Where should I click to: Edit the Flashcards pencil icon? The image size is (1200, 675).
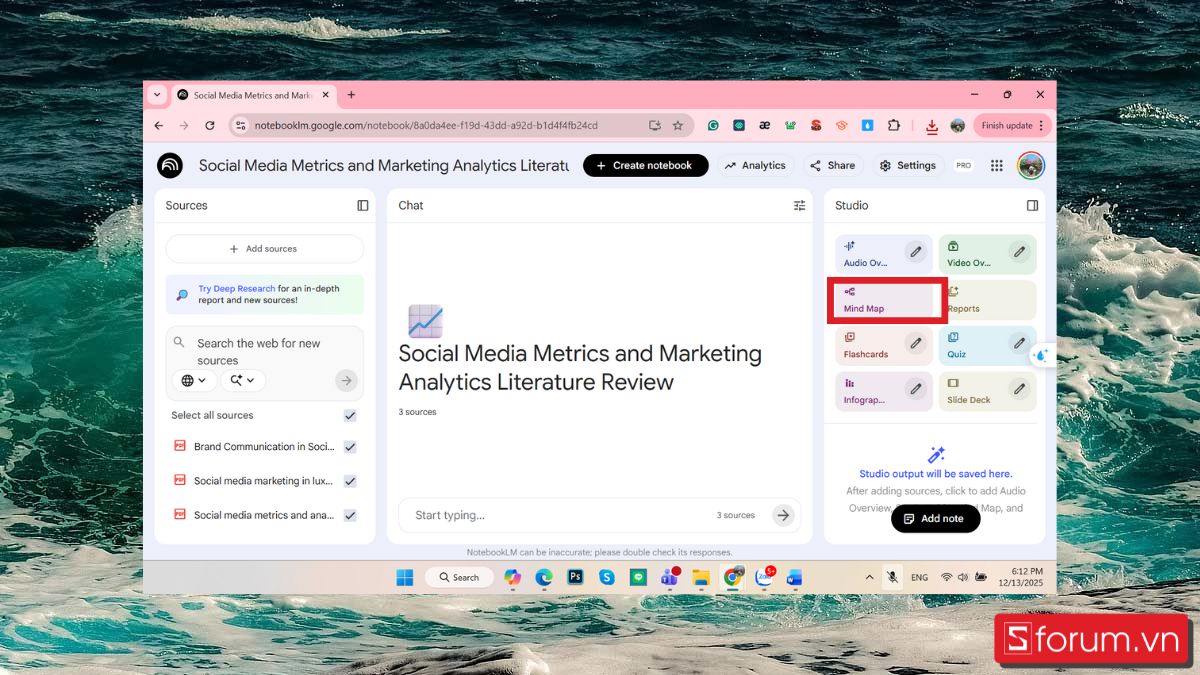(x=915, y=343)
